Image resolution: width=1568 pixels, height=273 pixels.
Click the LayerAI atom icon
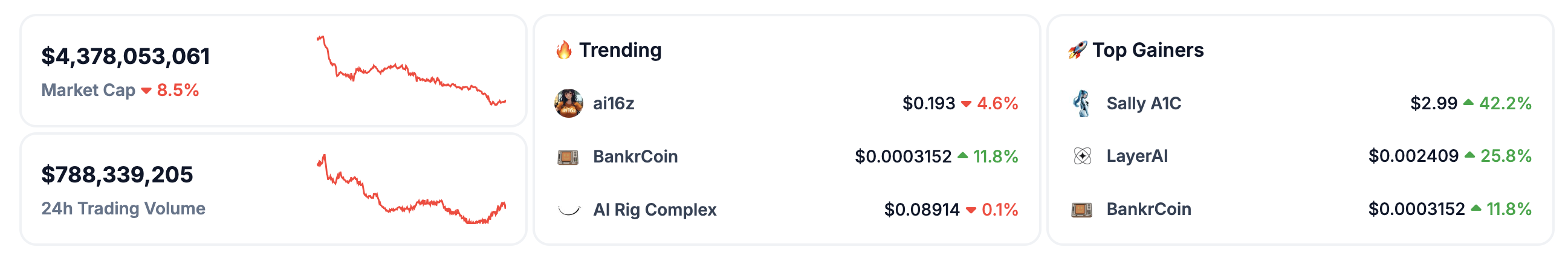[1082, 156]
